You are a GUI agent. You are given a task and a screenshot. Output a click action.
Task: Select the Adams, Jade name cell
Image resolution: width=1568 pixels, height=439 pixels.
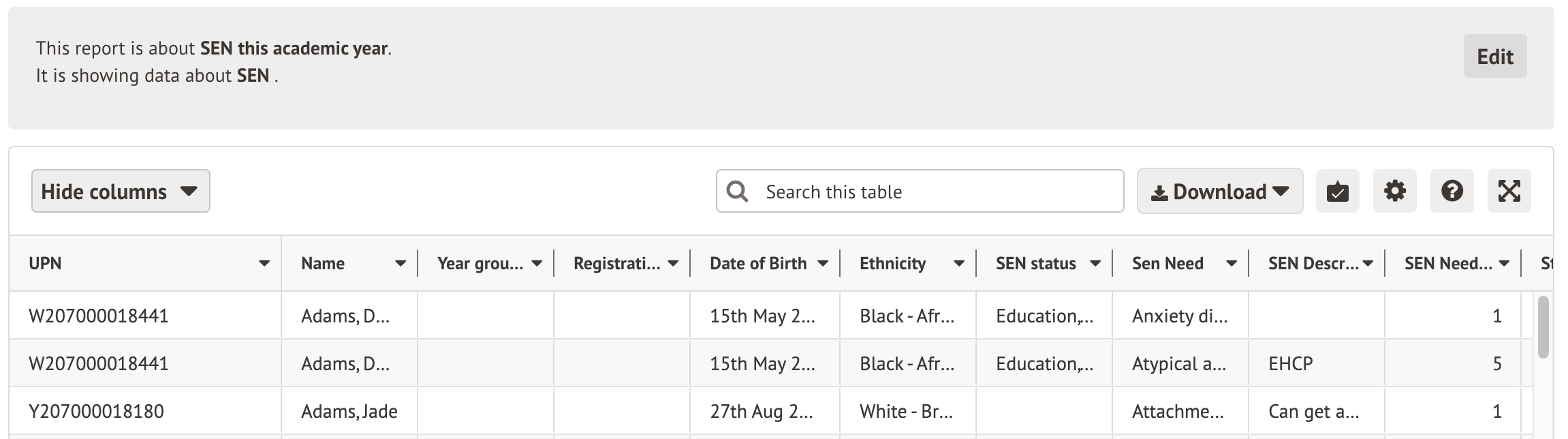pyautogui.click(x=349, y=412)
